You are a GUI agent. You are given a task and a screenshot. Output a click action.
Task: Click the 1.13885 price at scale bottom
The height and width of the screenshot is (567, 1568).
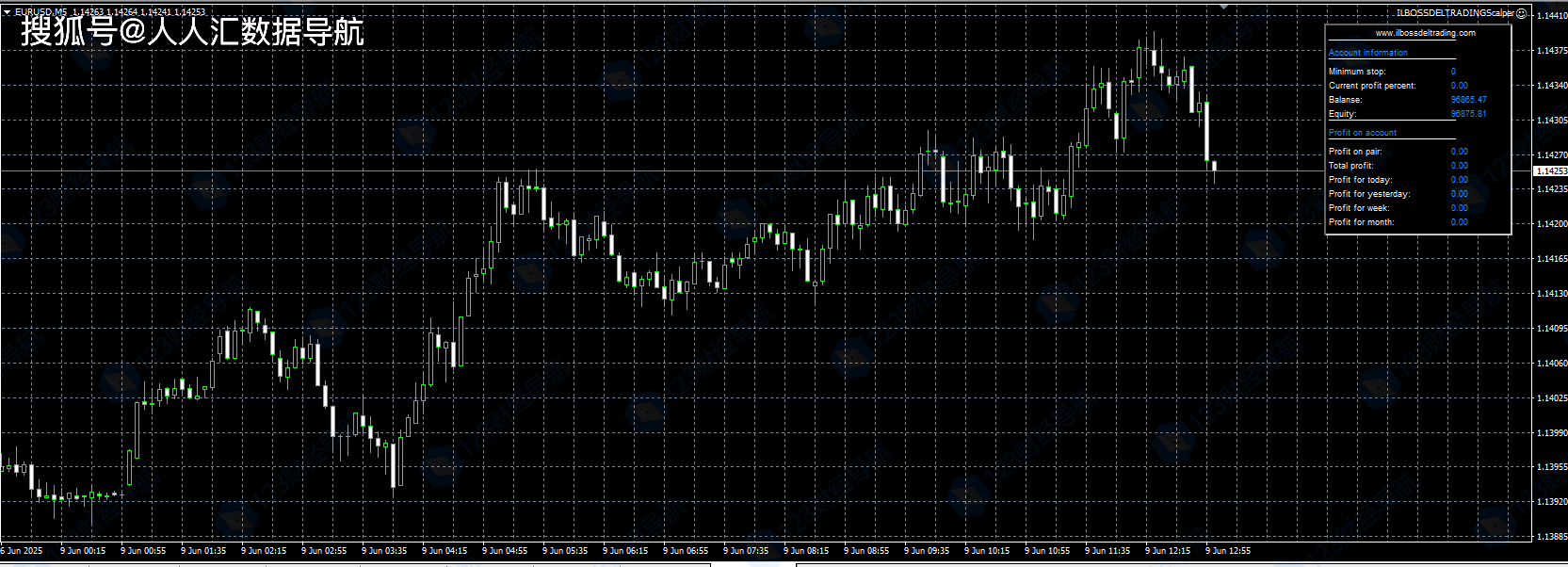coord(1551,537)
